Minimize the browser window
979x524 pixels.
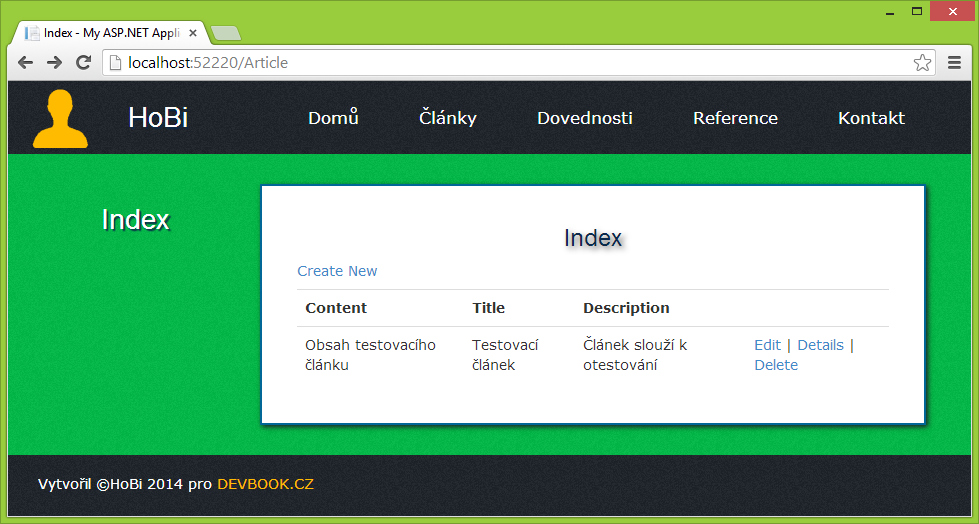[x=890, y=12]
